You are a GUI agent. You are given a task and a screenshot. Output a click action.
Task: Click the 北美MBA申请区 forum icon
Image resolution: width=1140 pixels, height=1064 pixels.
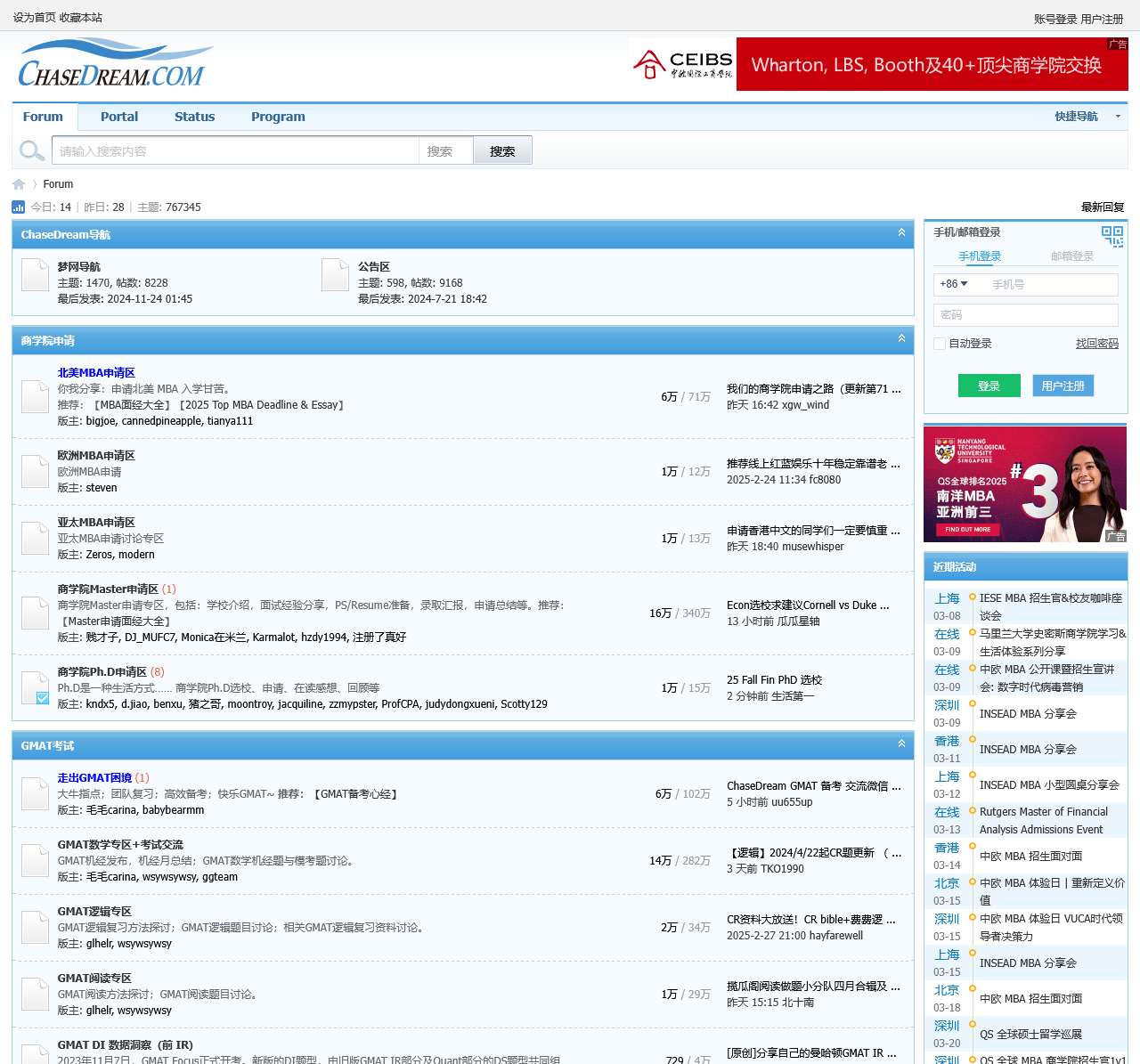click(x=35, y=396)
